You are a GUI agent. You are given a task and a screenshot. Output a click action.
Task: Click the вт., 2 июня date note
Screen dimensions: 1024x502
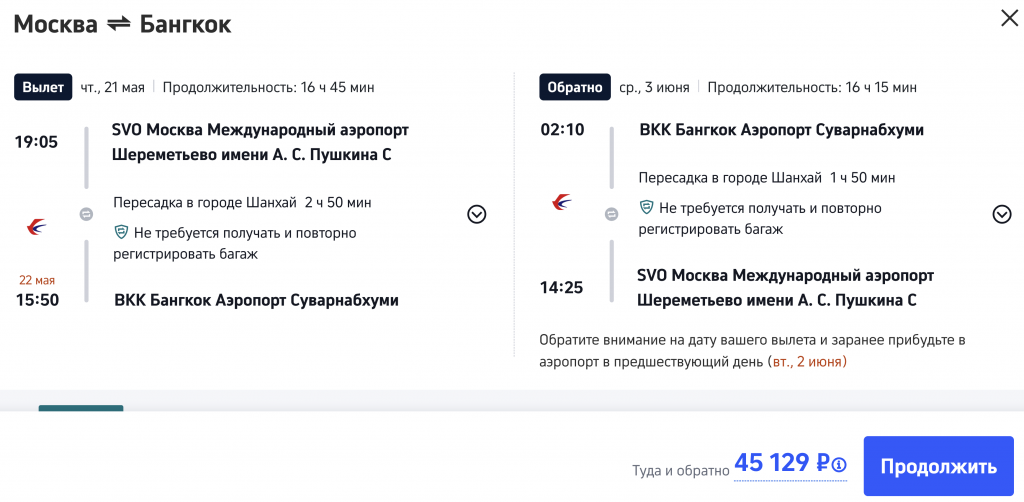pos(807,361)
